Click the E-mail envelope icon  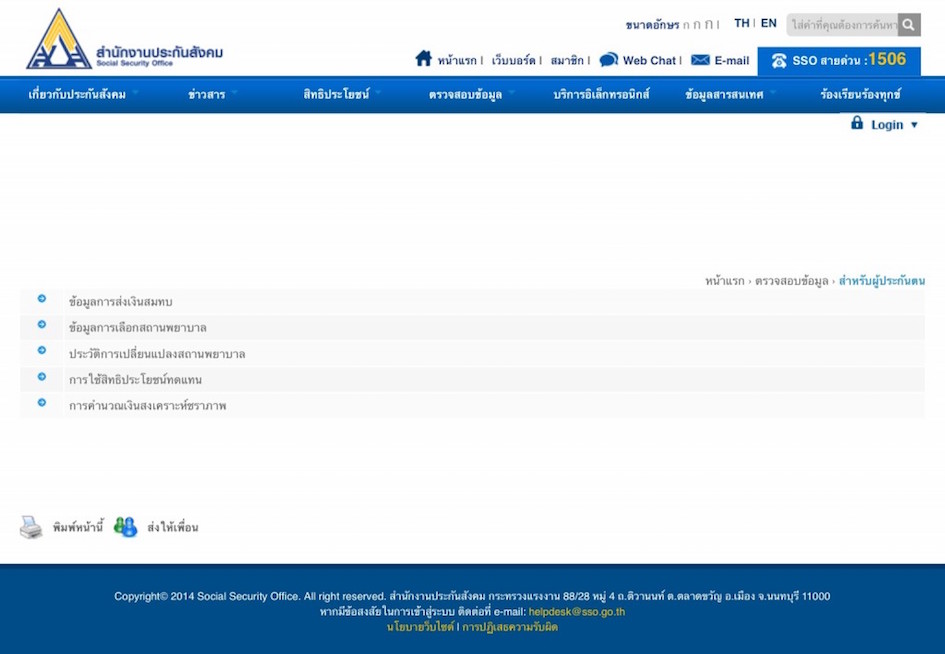[x=700, y=60]
